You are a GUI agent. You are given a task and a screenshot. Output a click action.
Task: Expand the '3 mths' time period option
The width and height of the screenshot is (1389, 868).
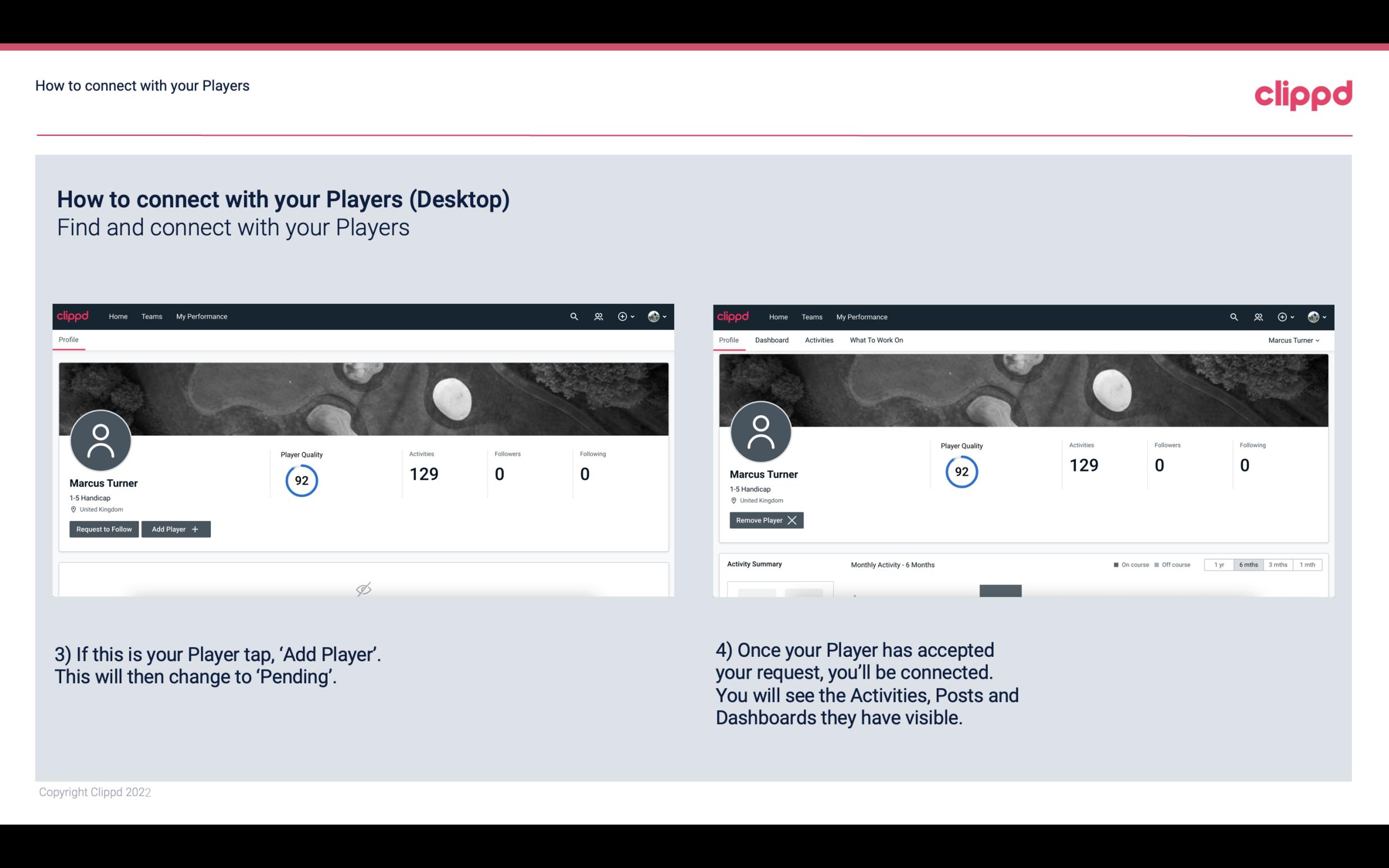[x=1278, y=564]
